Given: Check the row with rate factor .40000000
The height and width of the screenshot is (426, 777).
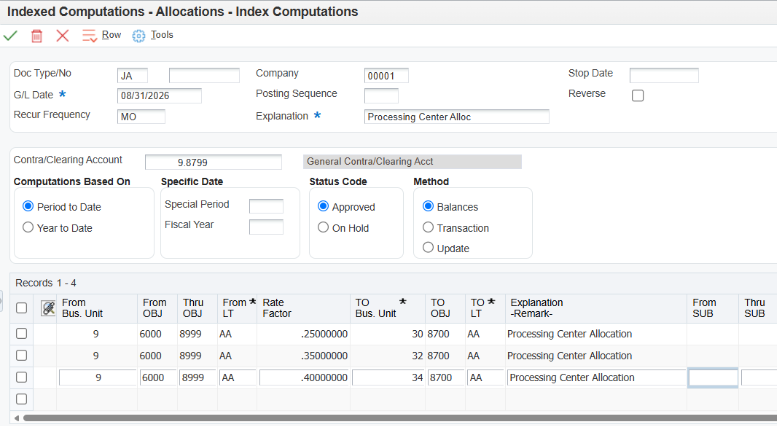Looking at the screenshot, I should [x=21, y=377].
